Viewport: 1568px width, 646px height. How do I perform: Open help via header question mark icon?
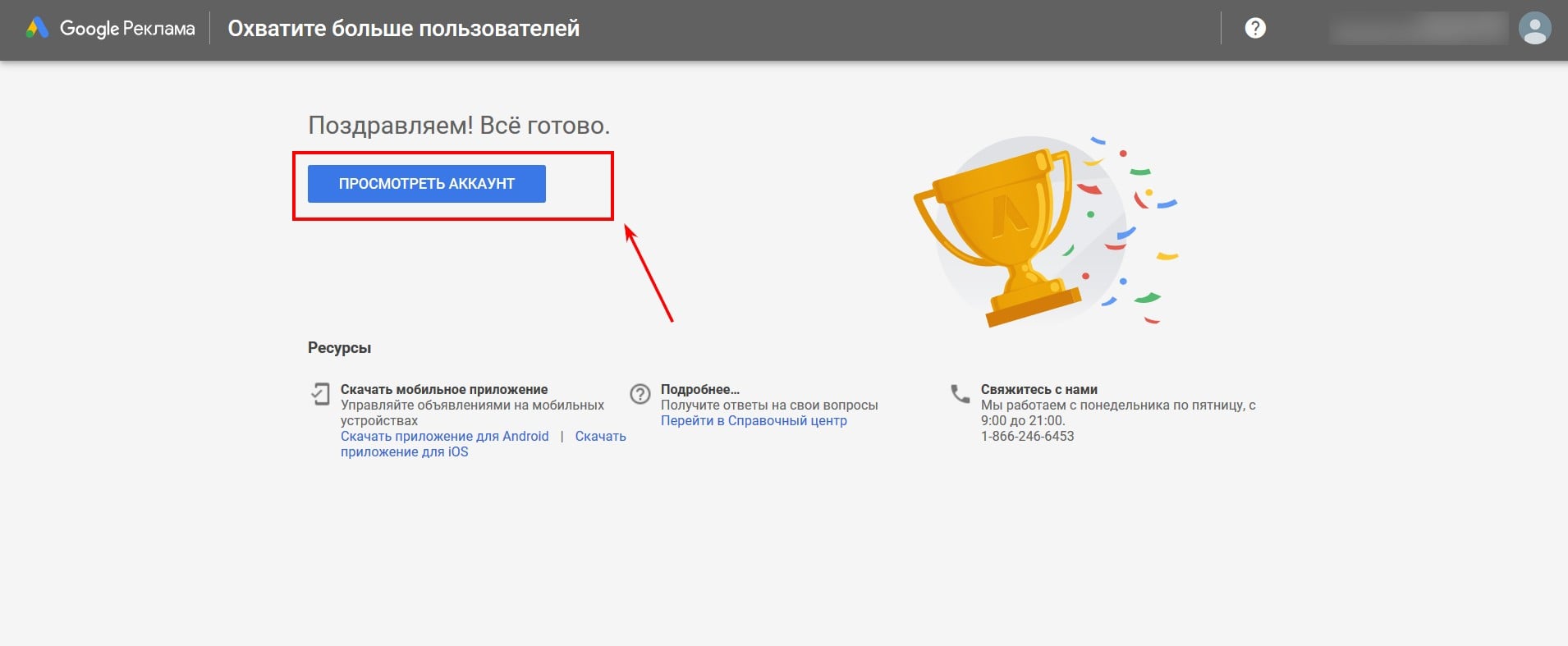(x=1254, y=28)
